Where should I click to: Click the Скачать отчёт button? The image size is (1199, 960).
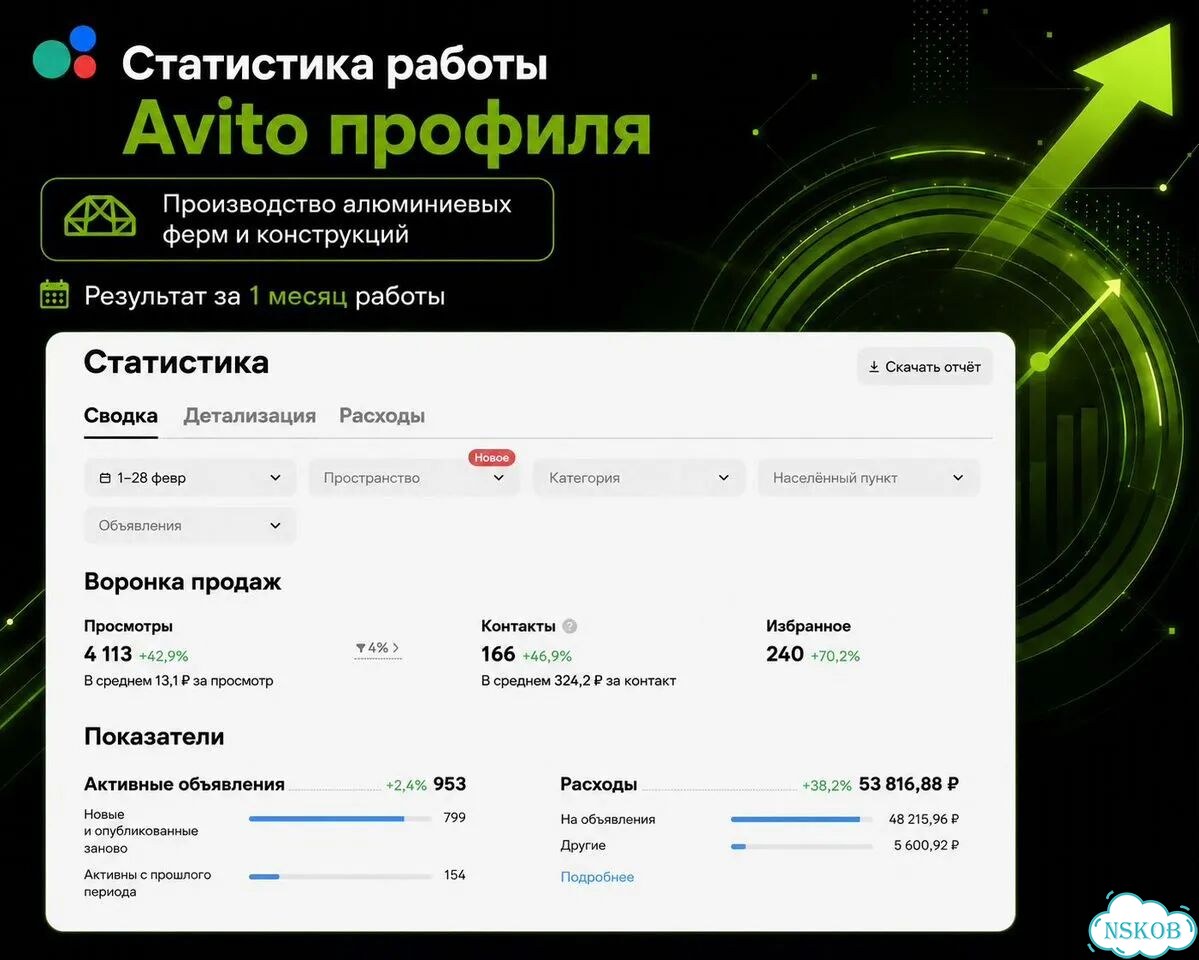(924, 367)
